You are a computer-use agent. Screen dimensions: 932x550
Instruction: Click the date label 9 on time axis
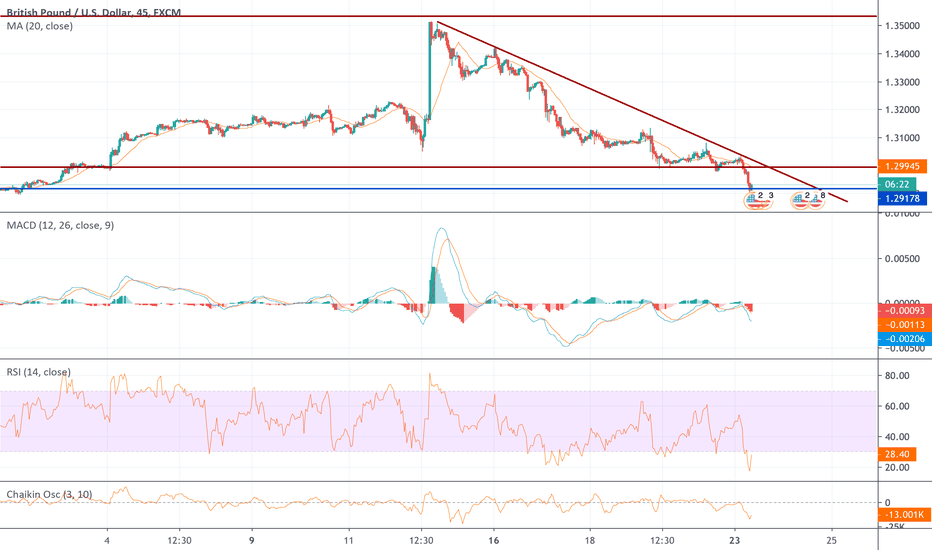pyautogui.click(x=251, y=536)
